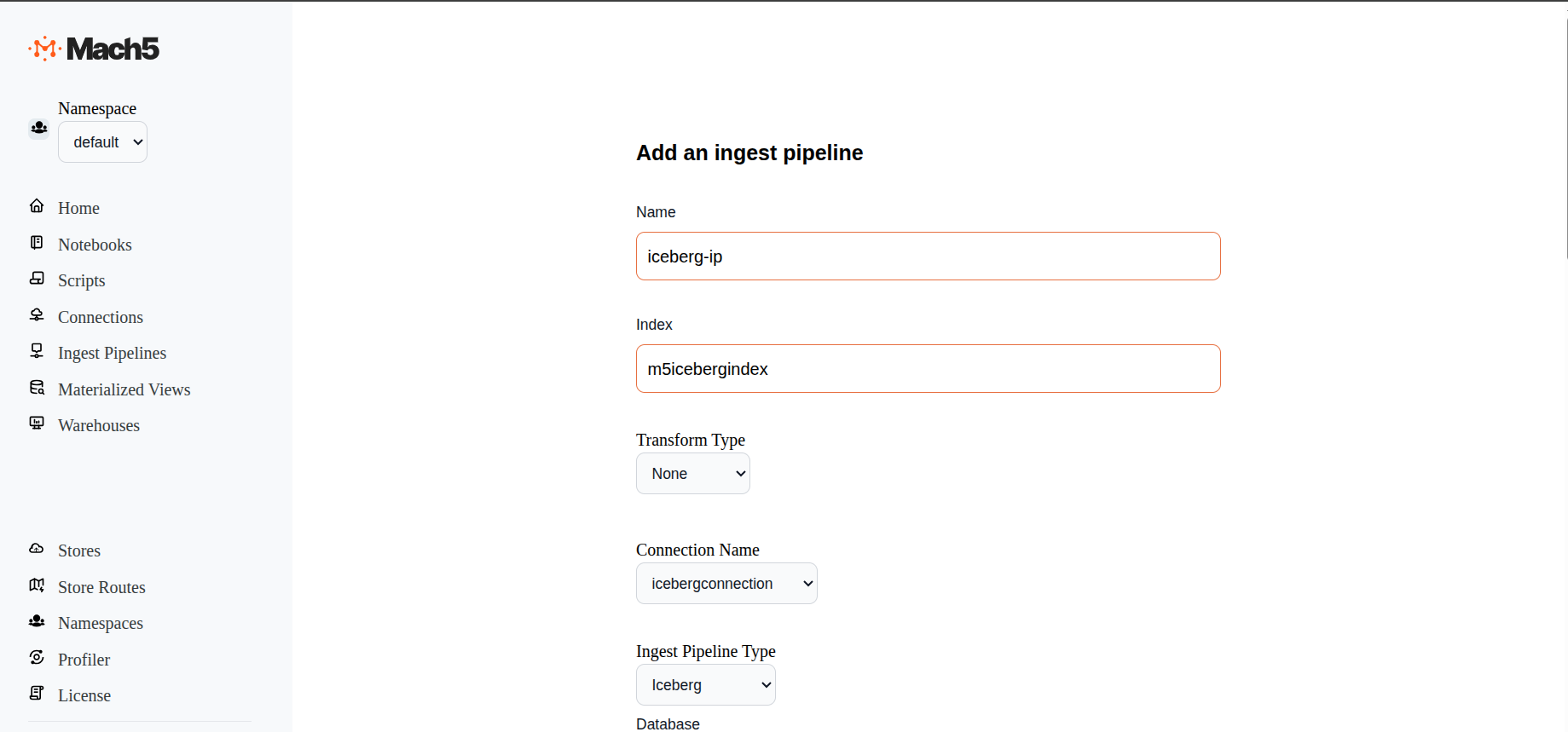This screenshot has height=732, width=1568.
Task: Click the Mach5 logo
Action: point(94,49)
